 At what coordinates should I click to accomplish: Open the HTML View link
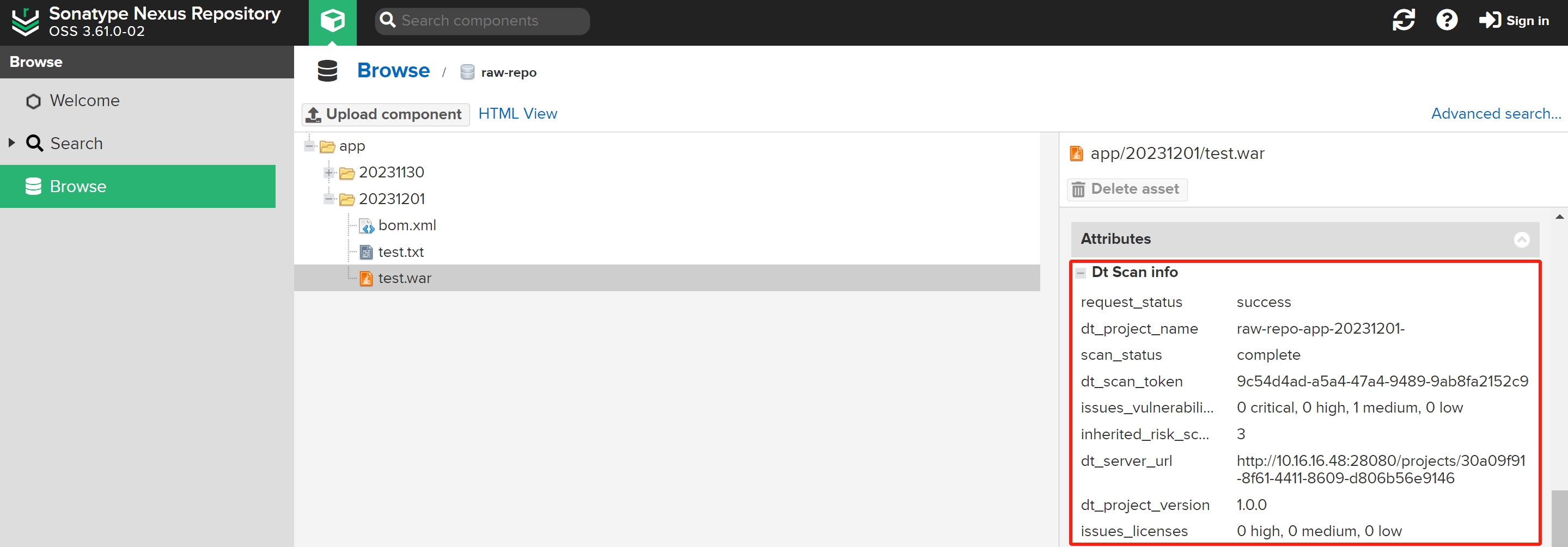click(517, 114)
